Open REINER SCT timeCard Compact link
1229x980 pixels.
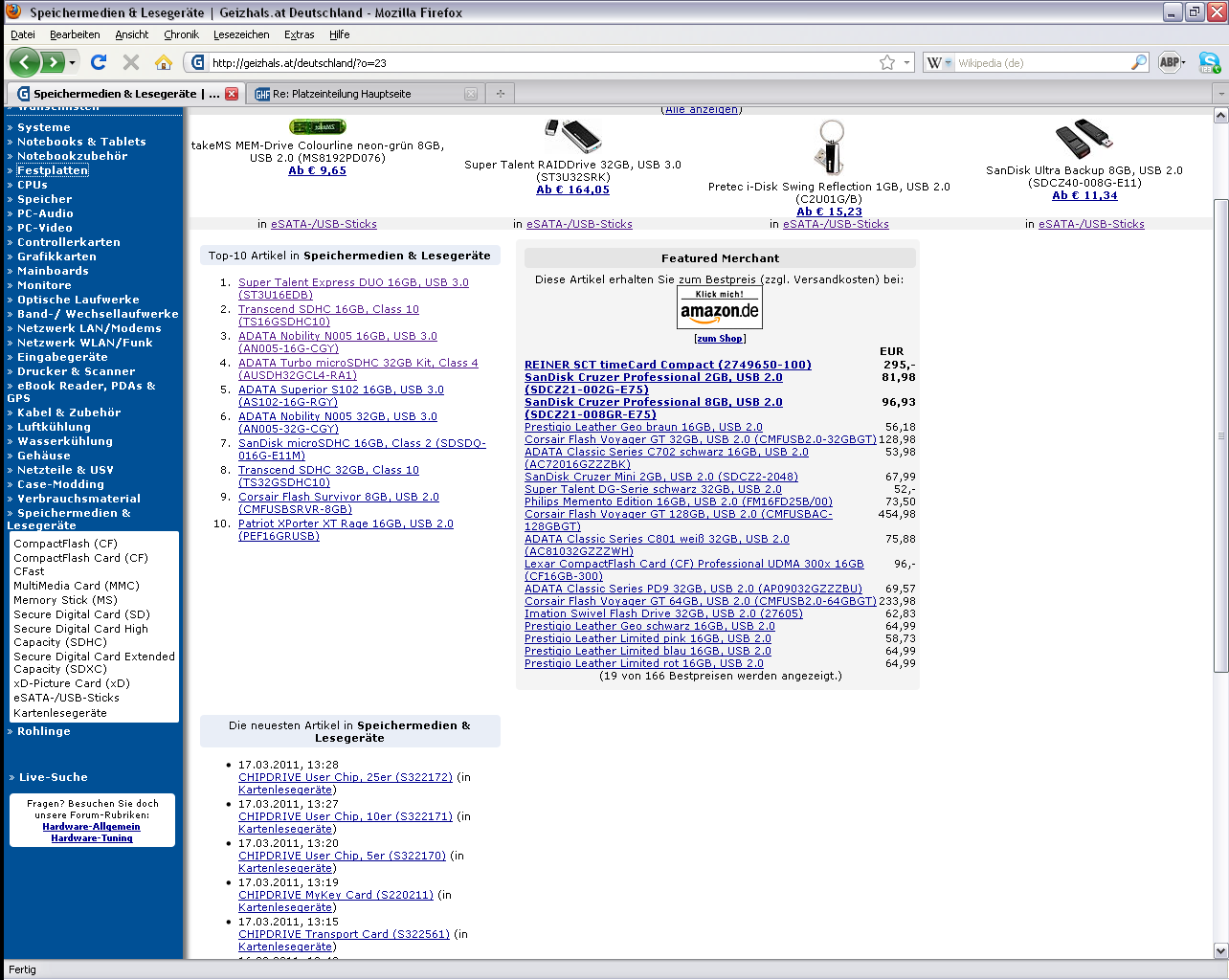(x=667, y=365)
